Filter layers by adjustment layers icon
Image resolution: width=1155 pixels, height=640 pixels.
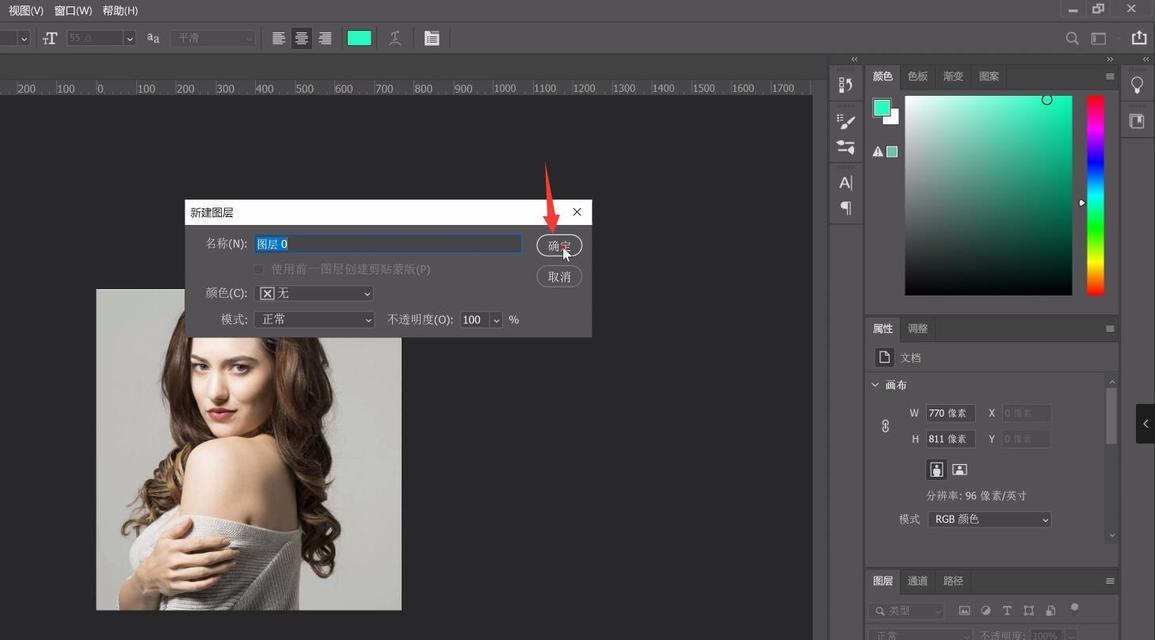coord(986,611)
